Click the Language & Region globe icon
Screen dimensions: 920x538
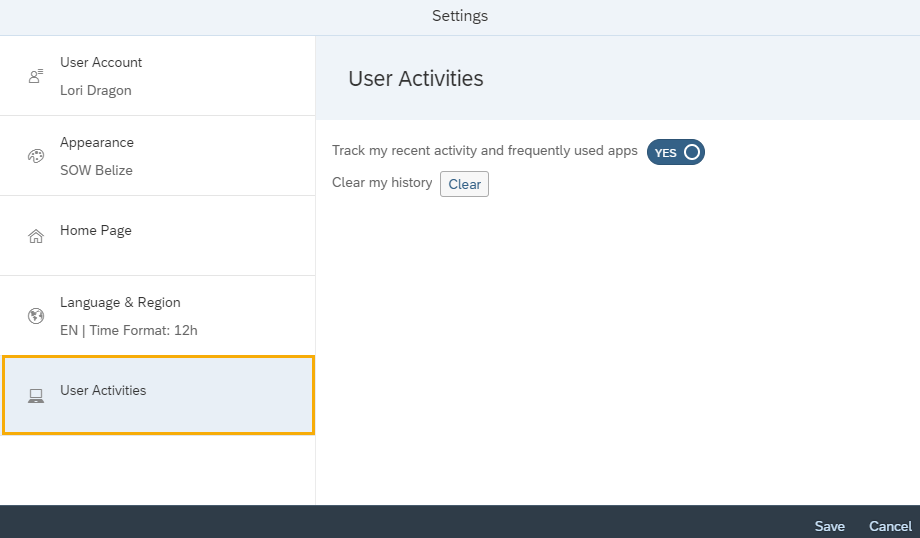pos(36,316)
